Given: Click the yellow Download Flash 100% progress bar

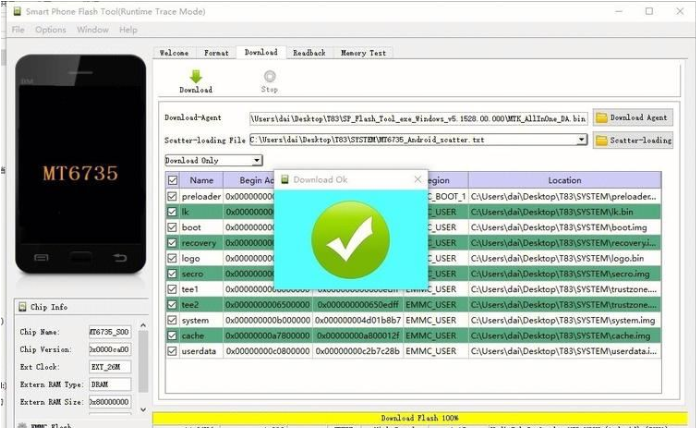Looking at the screenshot, I should (x=419, y=418).
